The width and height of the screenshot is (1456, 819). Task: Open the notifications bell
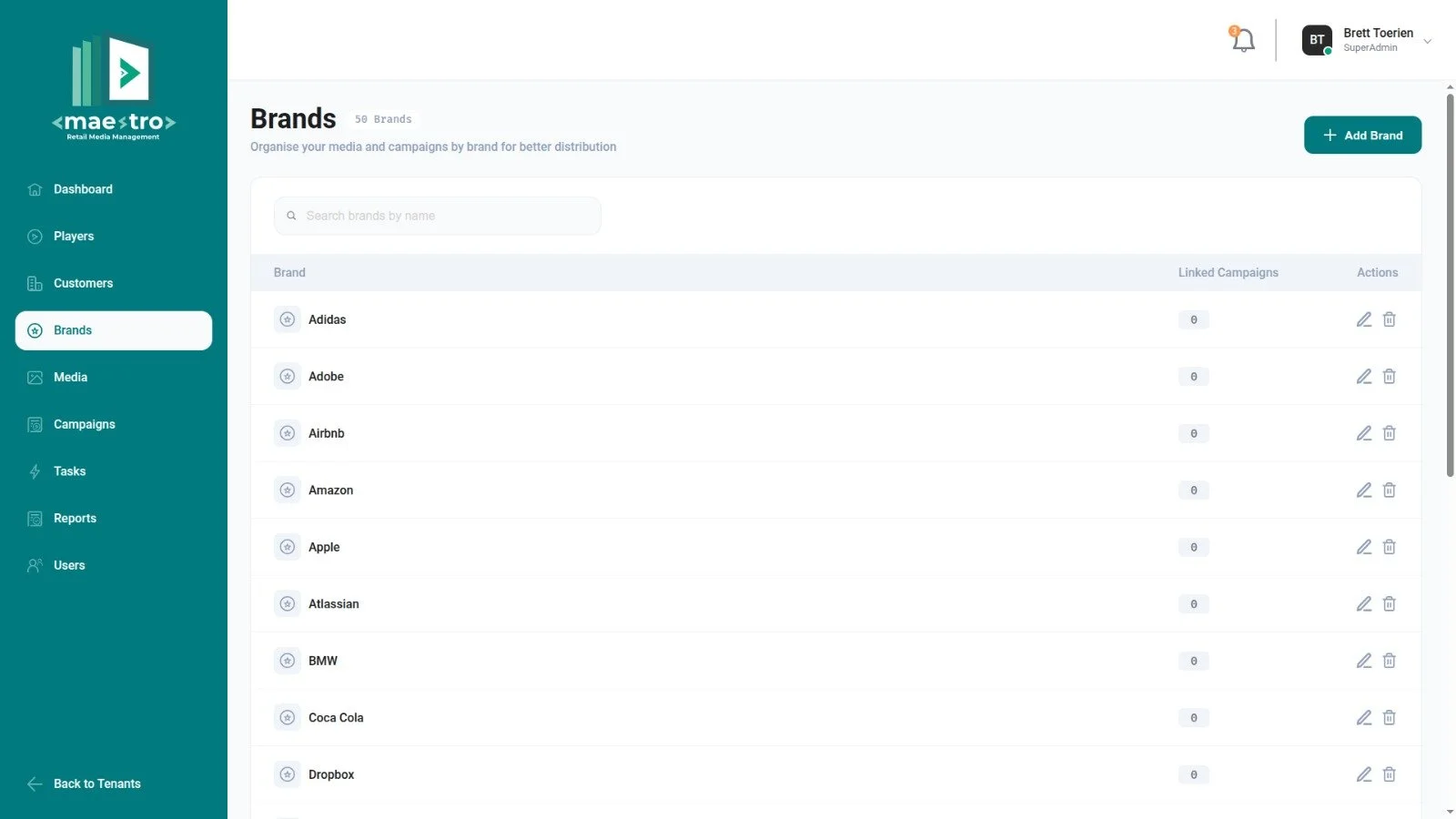(1243, 40)
